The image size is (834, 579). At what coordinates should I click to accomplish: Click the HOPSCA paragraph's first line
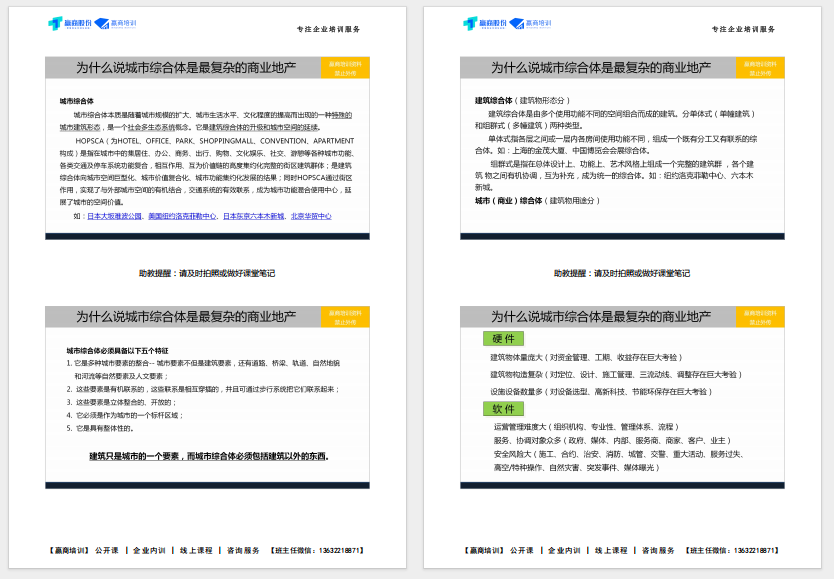pos(214,141)
